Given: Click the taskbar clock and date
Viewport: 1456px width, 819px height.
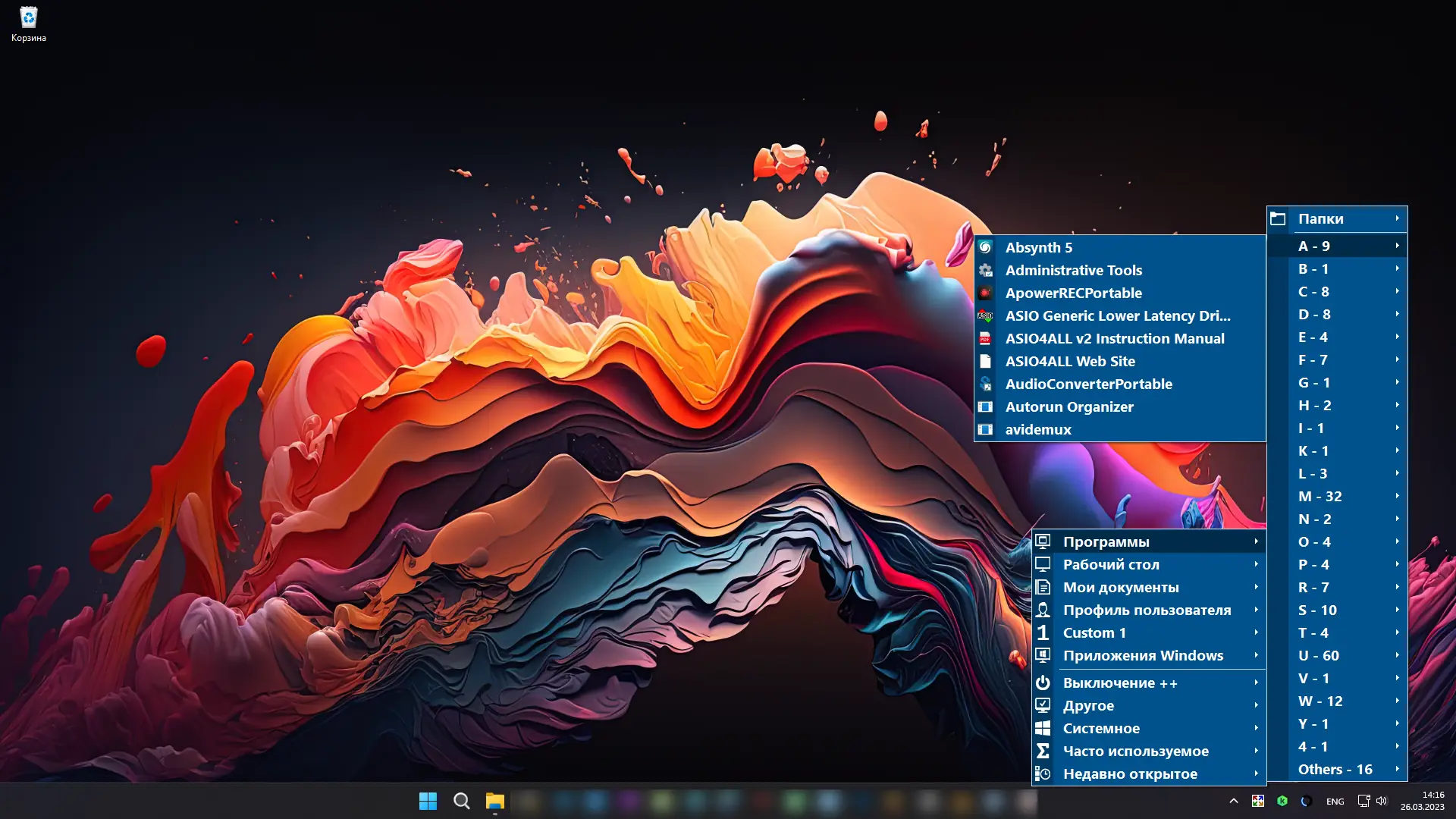Looking at the screenshot, I should pyautogui.click(x=1422, y=801).
